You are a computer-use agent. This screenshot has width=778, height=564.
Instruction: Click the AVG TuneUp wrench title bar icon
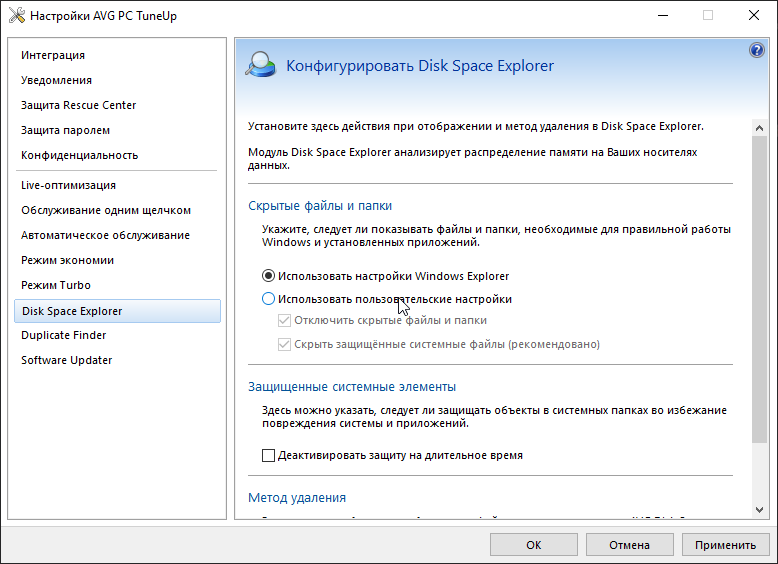tap(16, 15)
